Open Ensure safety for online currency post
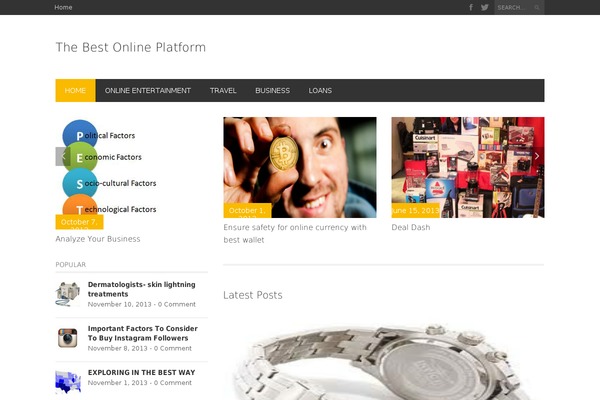 [x=295, y=233]
